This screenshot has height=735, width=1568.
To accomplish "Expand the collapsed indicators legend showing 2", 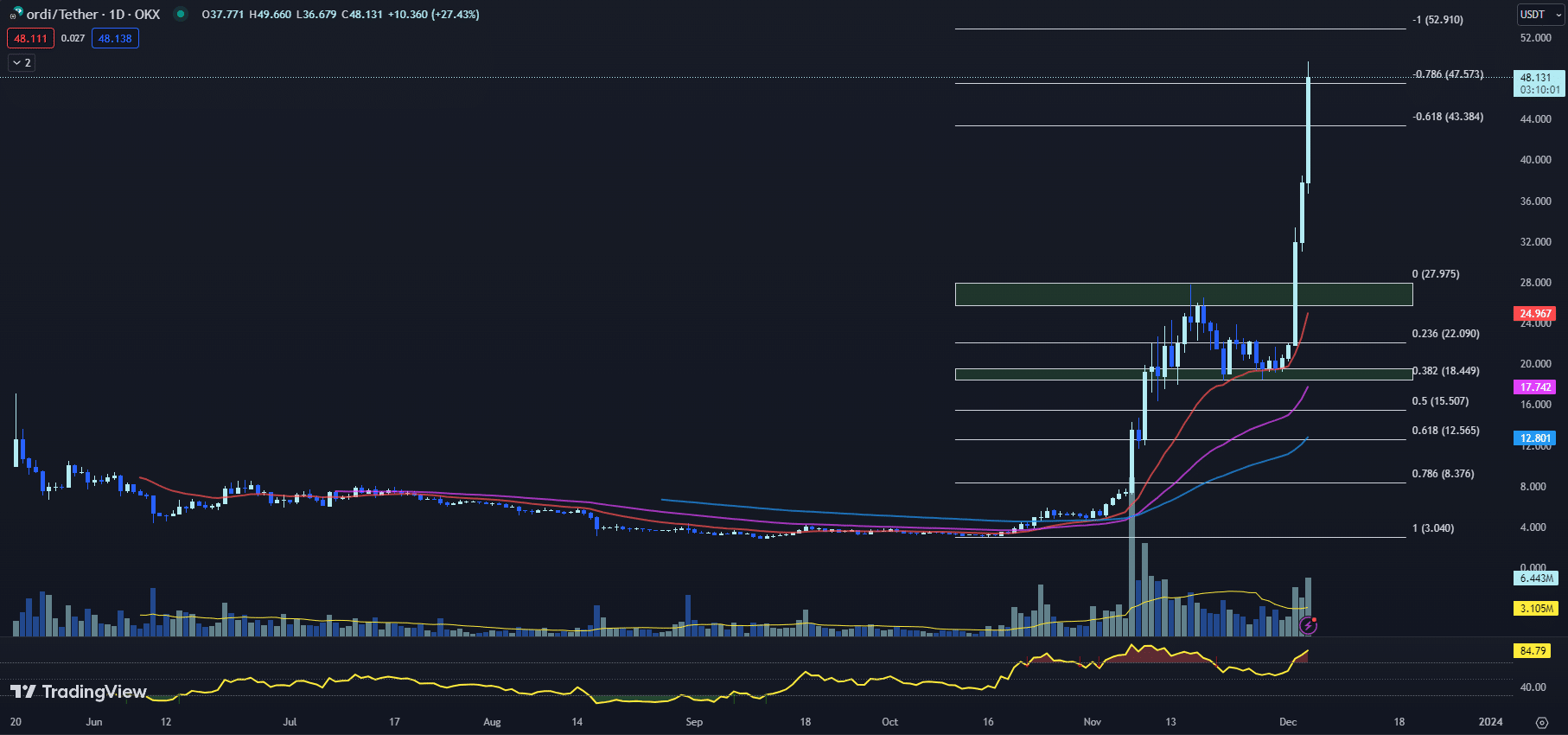I will [22, 62].
